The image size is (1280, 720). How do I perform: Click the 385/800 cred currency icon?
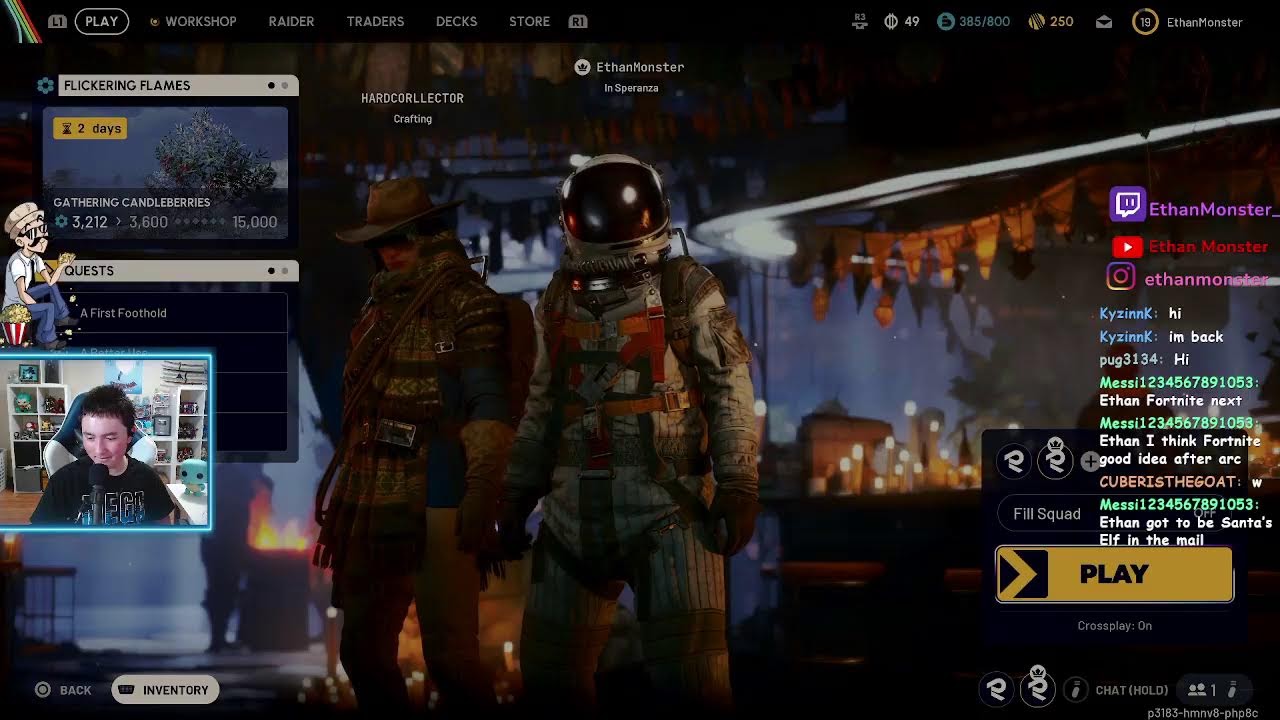tap(945, 21)
